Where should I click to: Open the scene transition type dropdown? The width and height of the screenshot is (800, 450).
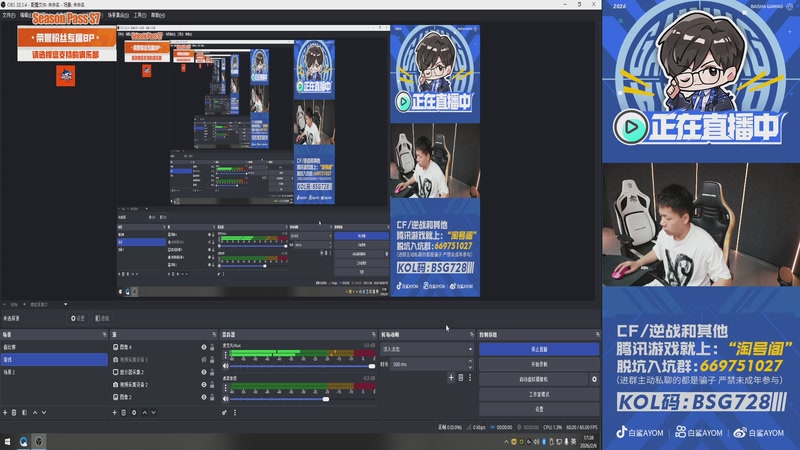427,349
